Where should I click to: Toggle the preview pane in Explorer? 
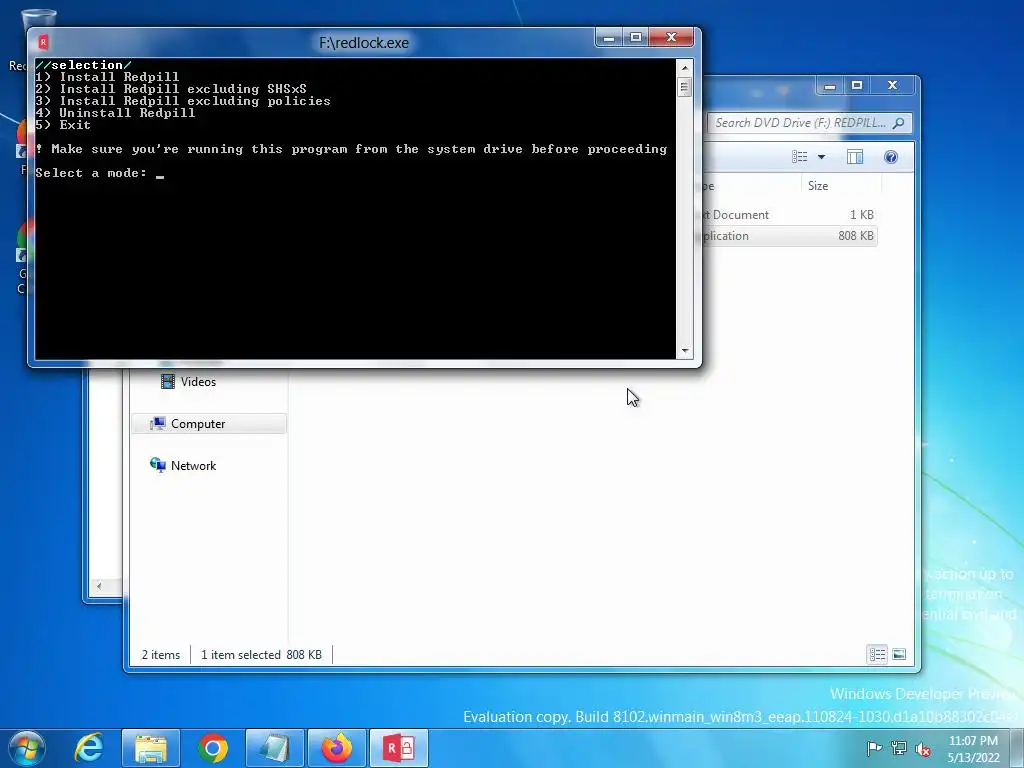855,157
